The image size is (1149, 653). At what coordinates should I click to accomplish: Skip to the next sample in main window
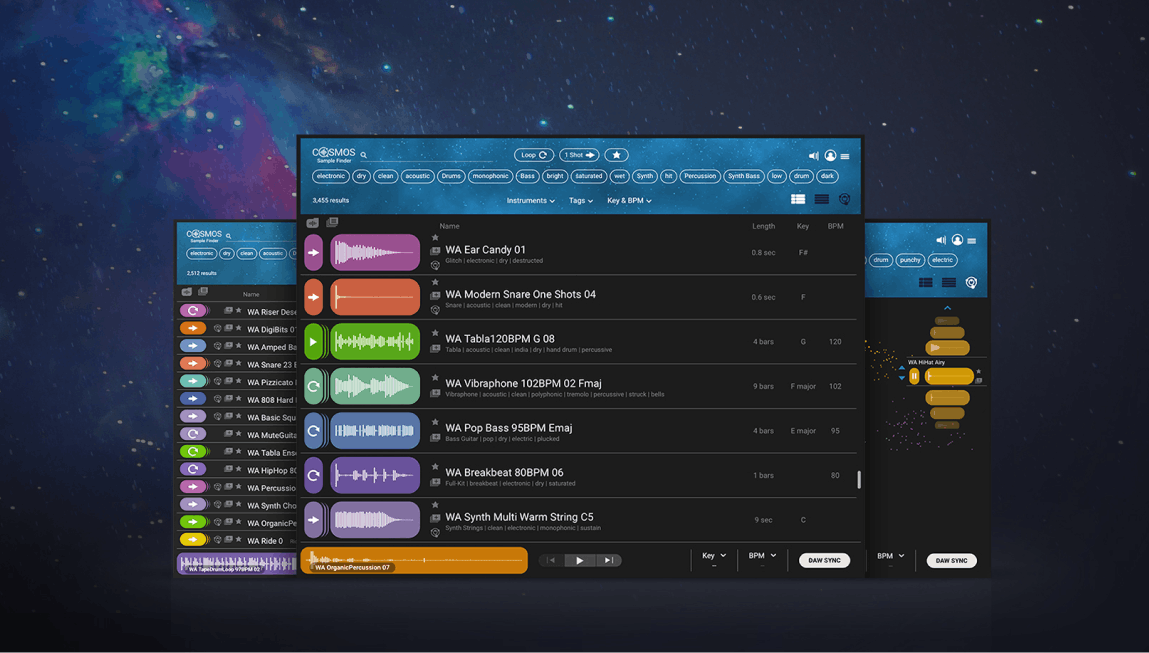click(x=608, y=561)
